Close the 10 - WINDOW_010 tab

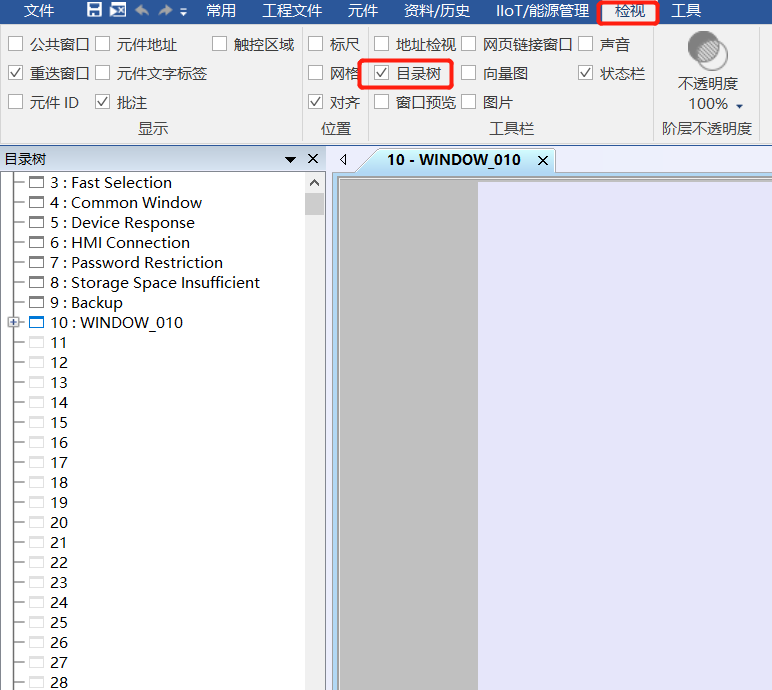pos(543,160)
